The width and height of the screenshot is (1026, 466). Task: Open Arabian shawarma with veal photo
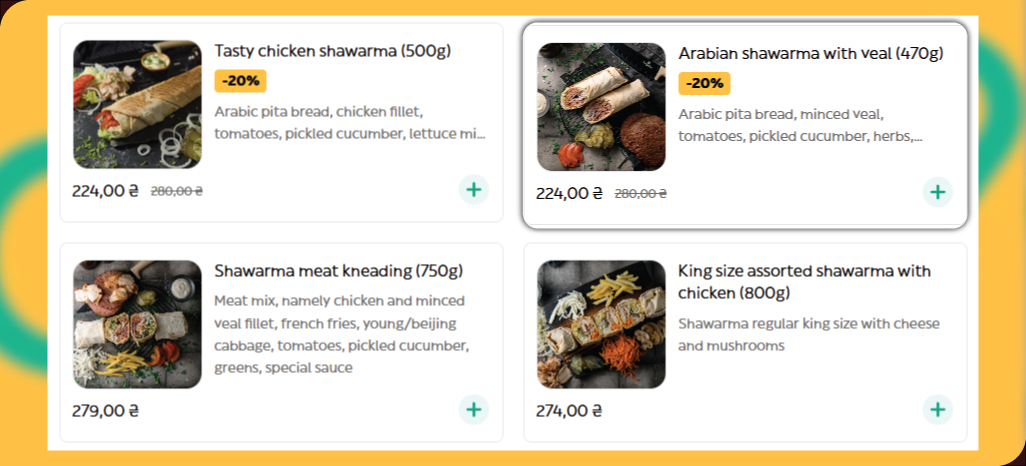click(601, 107)
